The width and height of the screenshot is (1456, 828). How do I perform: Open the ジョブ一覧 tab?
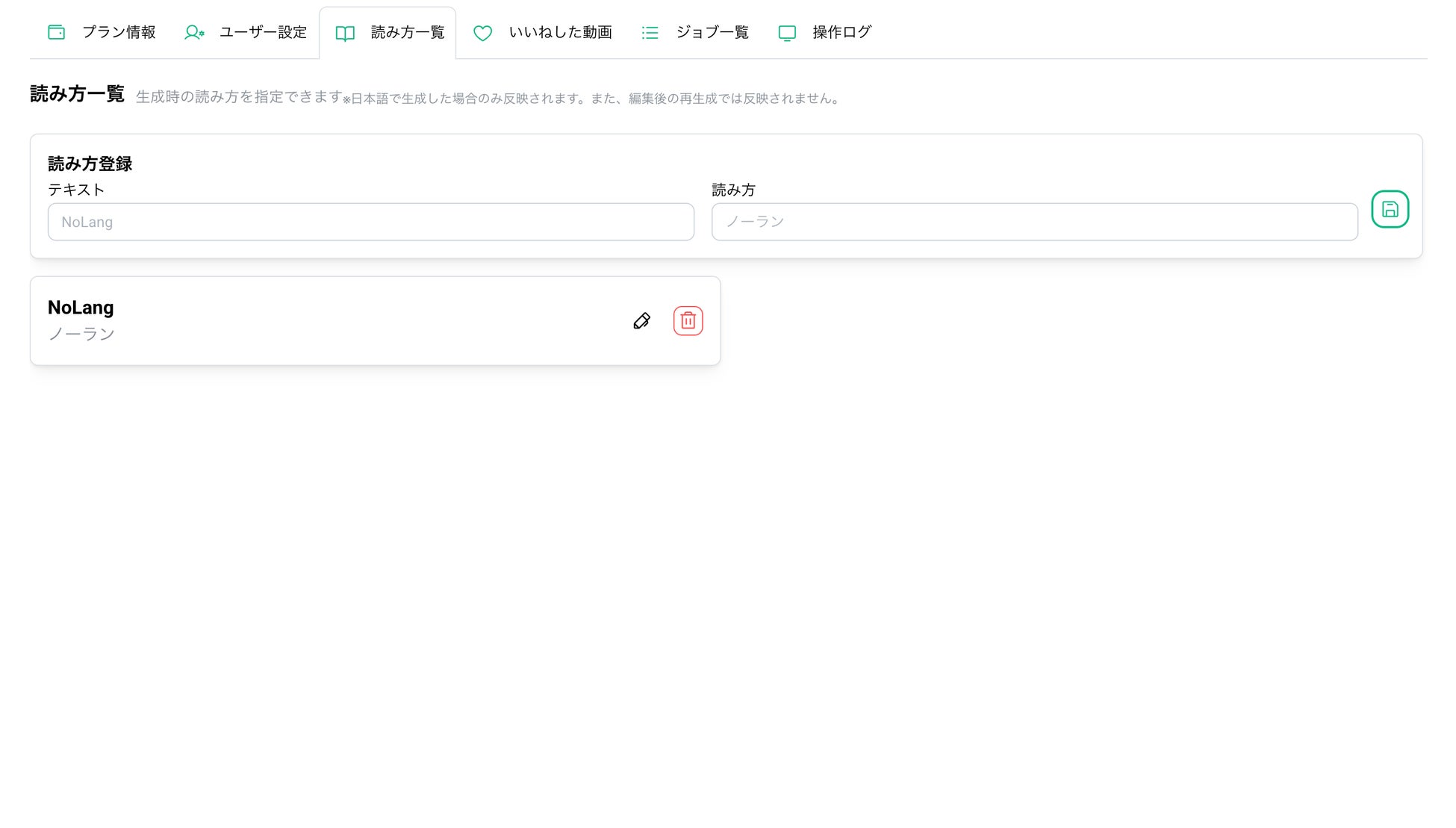[x=712, y=32]
